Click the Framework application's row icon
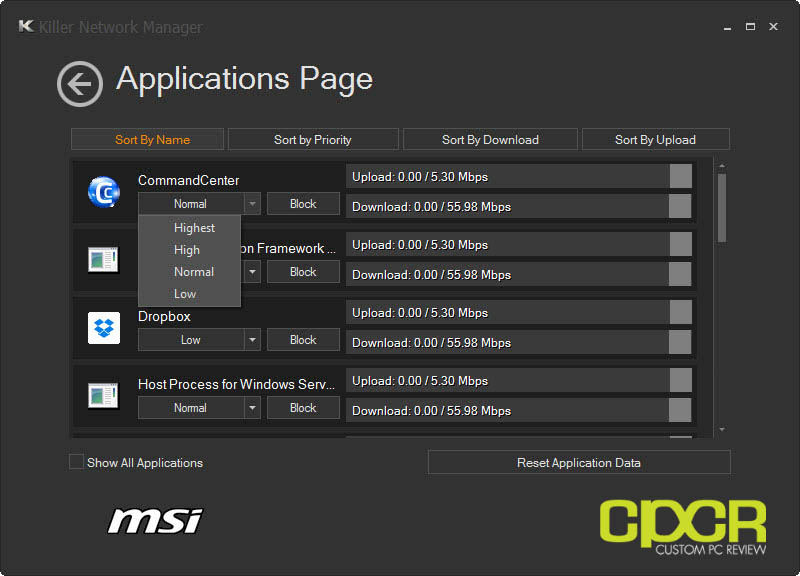The image size is (800, 576). pyautogui.click(x=104, y=260)
